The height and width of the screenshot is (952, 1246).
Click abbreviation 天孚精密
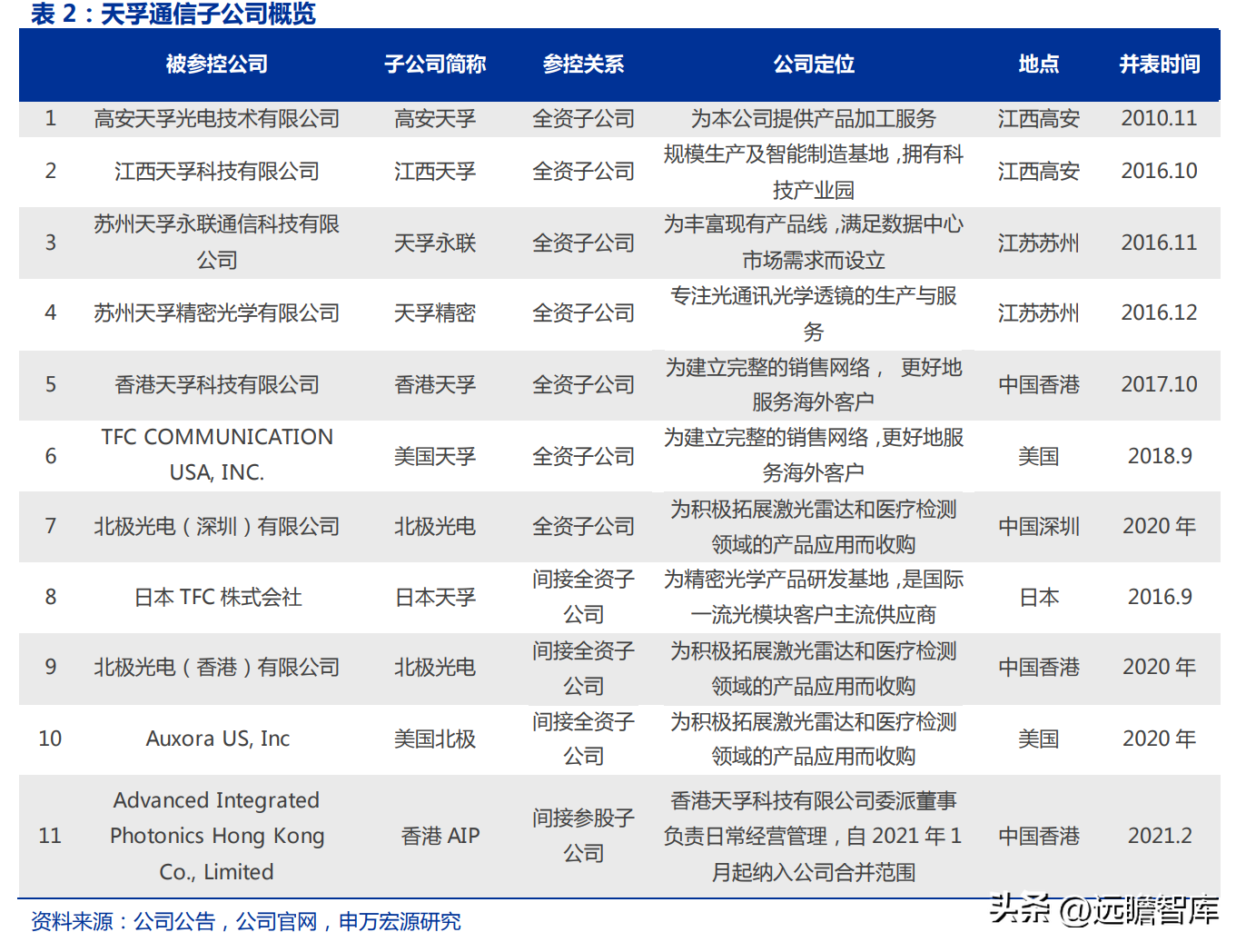[x=435, y=313]
